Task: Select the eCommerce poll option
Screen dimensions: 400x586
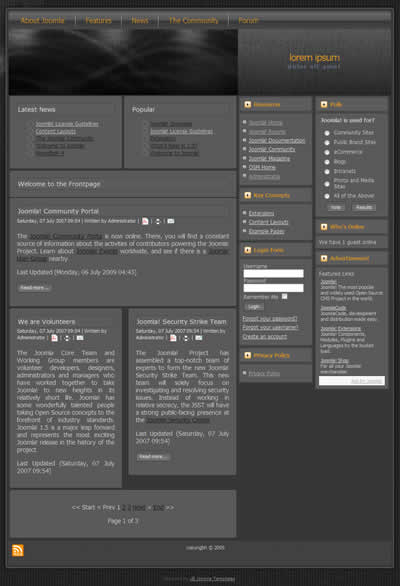Action: 327,152
